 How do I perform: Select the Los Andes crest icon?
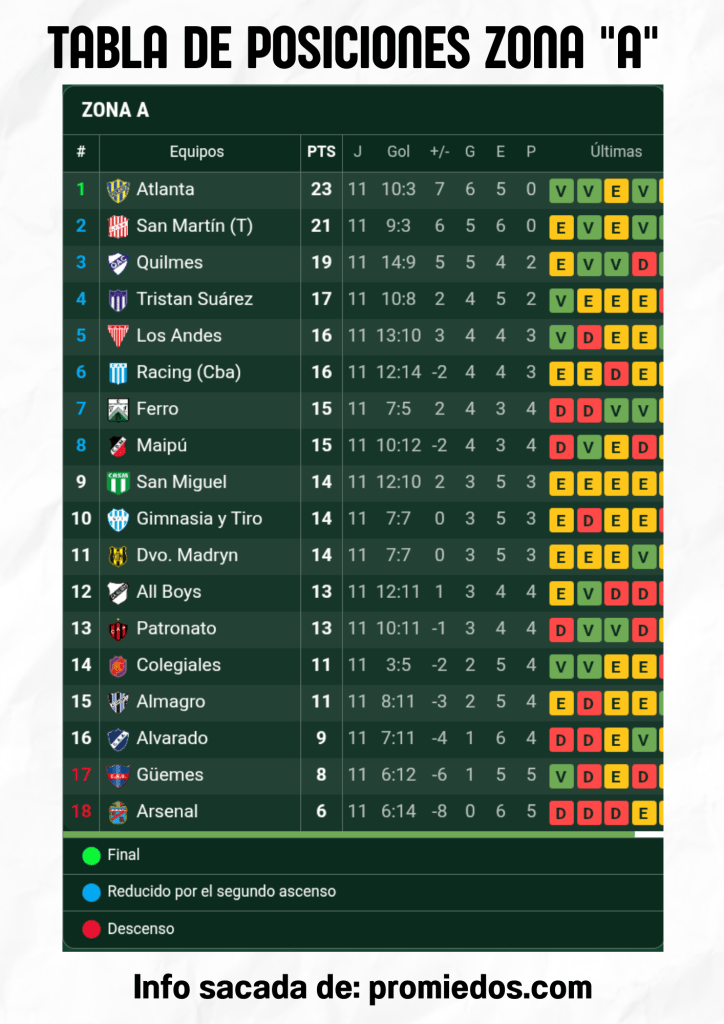tap(118, 336)
